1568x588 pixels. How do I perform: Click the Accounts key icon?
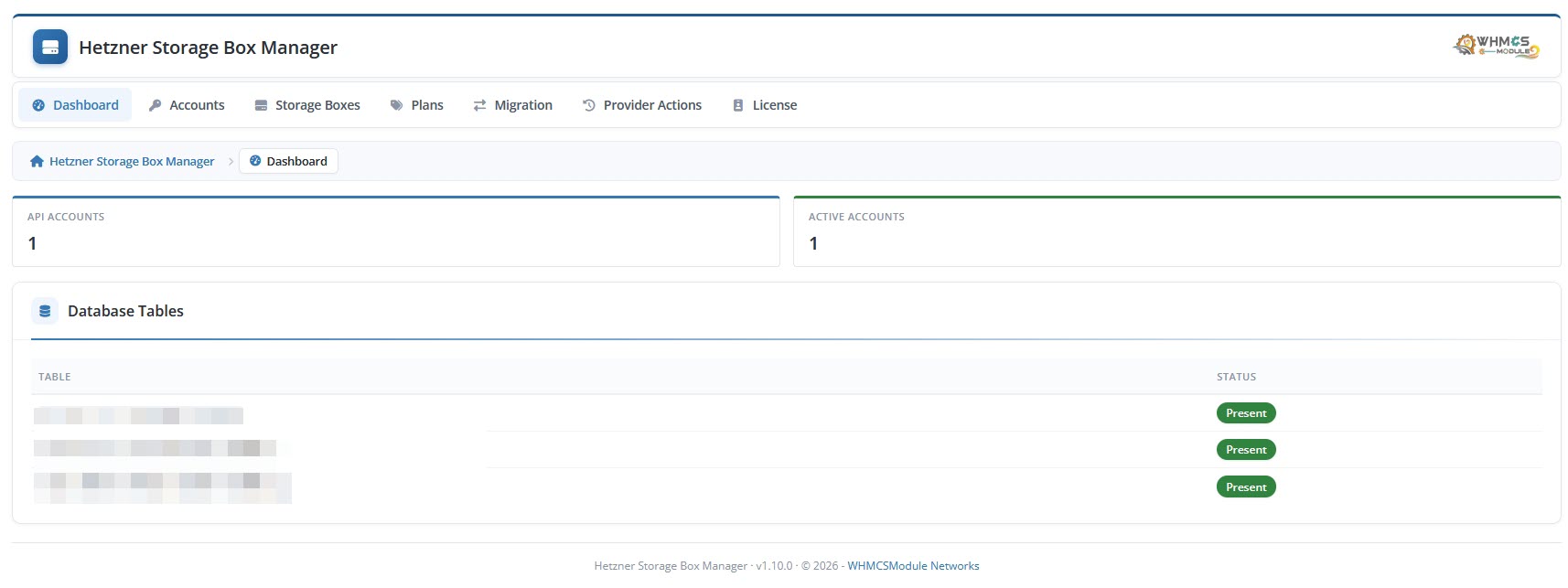click(155, 105)
